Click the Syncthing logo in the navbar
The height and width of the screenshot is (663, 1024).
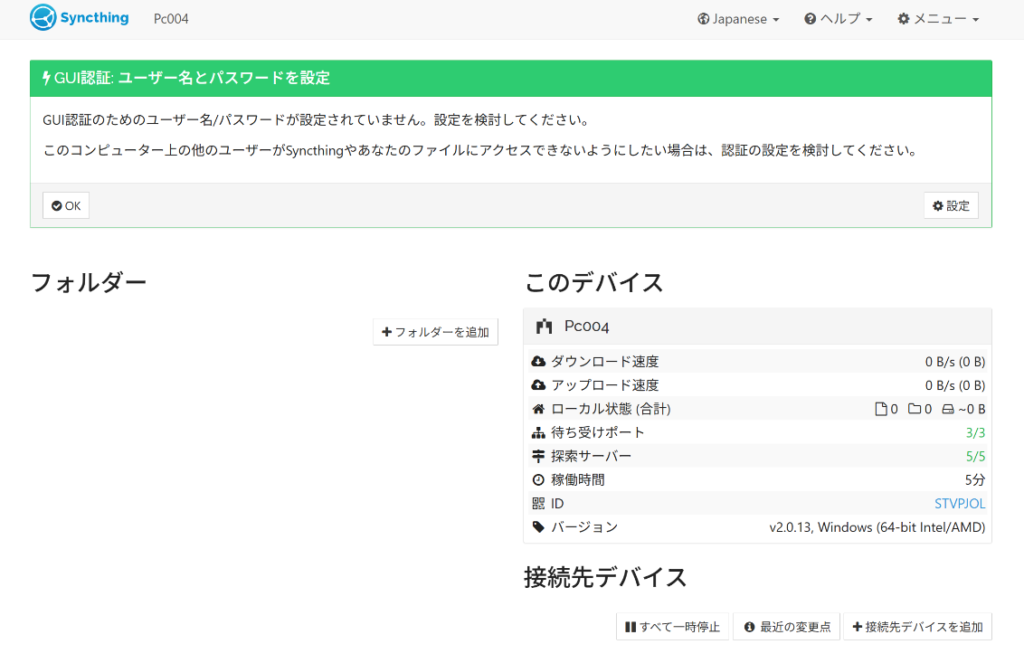pos(79,18)
